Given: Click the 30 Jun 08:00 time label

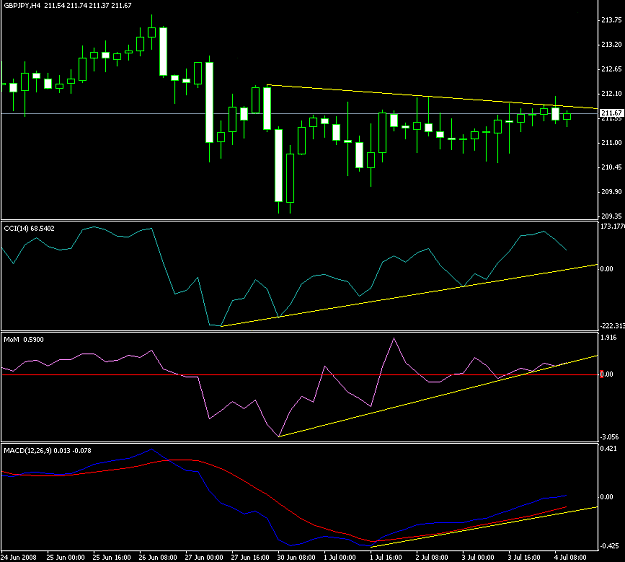Looking at the screenshot, I should 297,557.
